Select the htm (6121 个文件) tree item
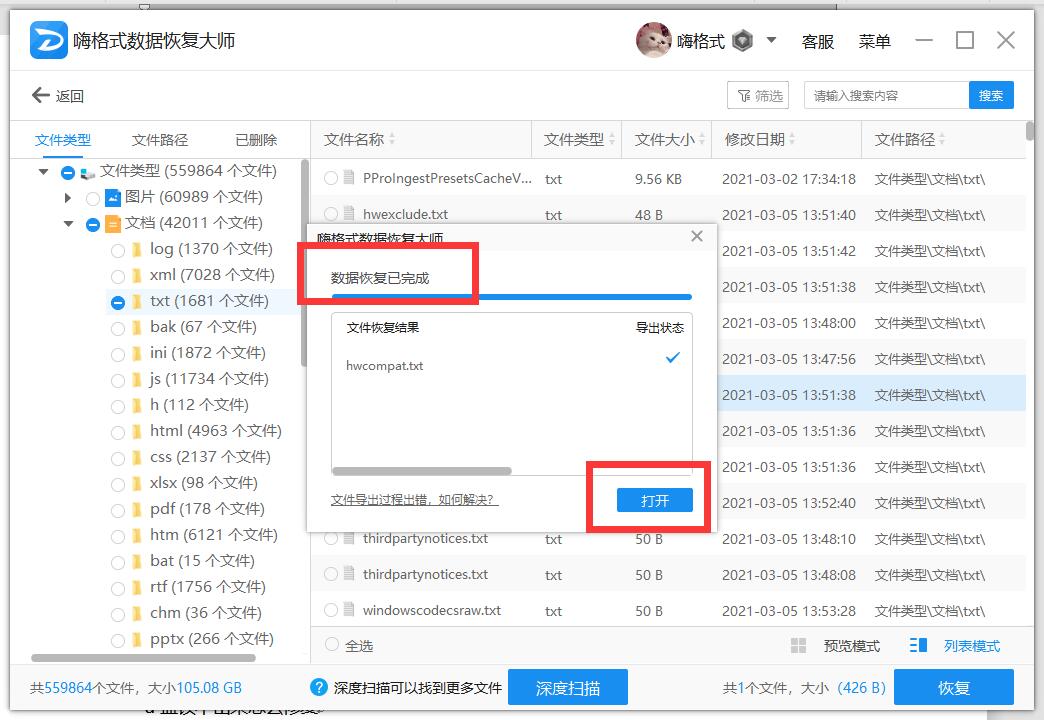This screenshot has height=720, width=1044. point(213,535)
